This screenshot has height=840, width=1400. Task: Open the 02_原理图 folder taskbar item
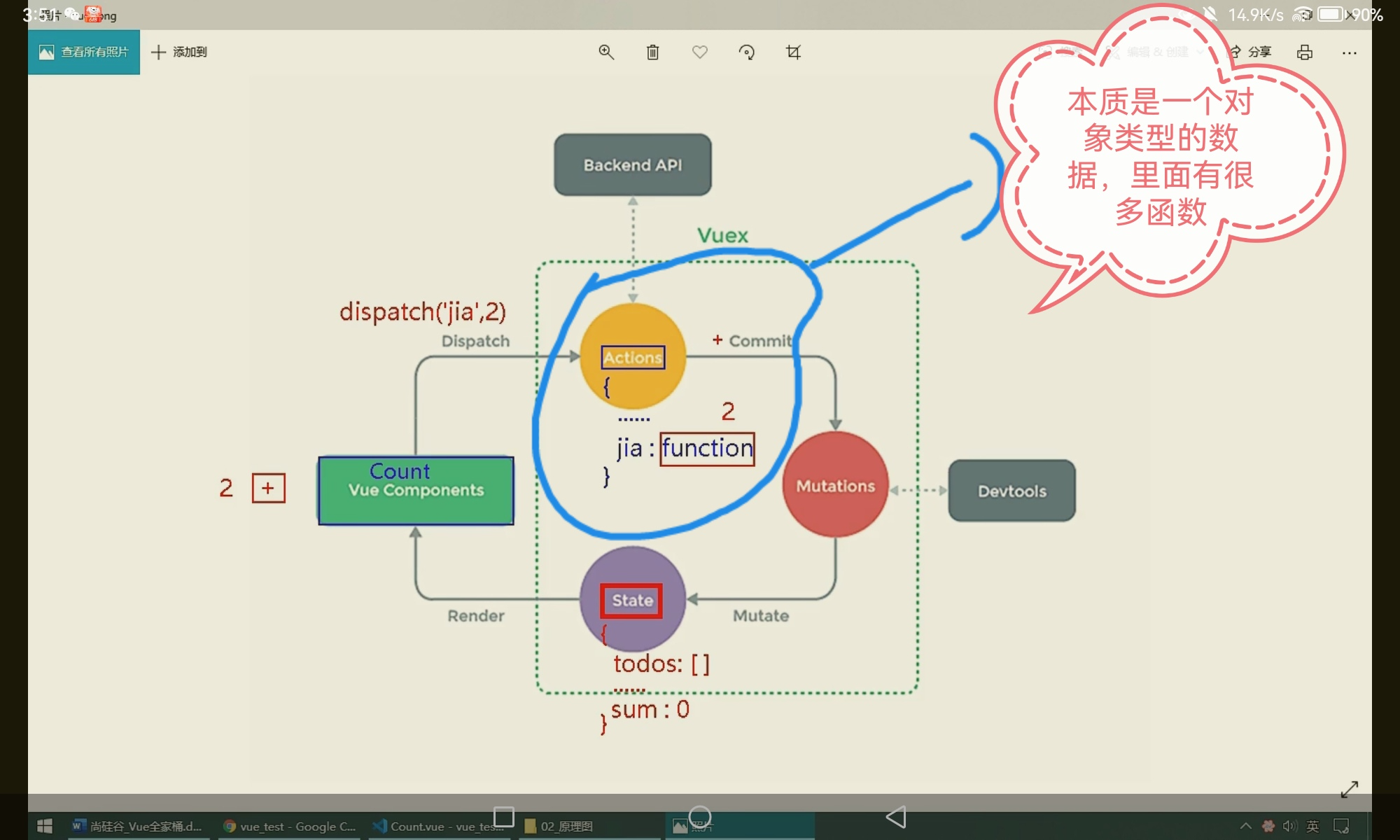[x=560, y=826]
